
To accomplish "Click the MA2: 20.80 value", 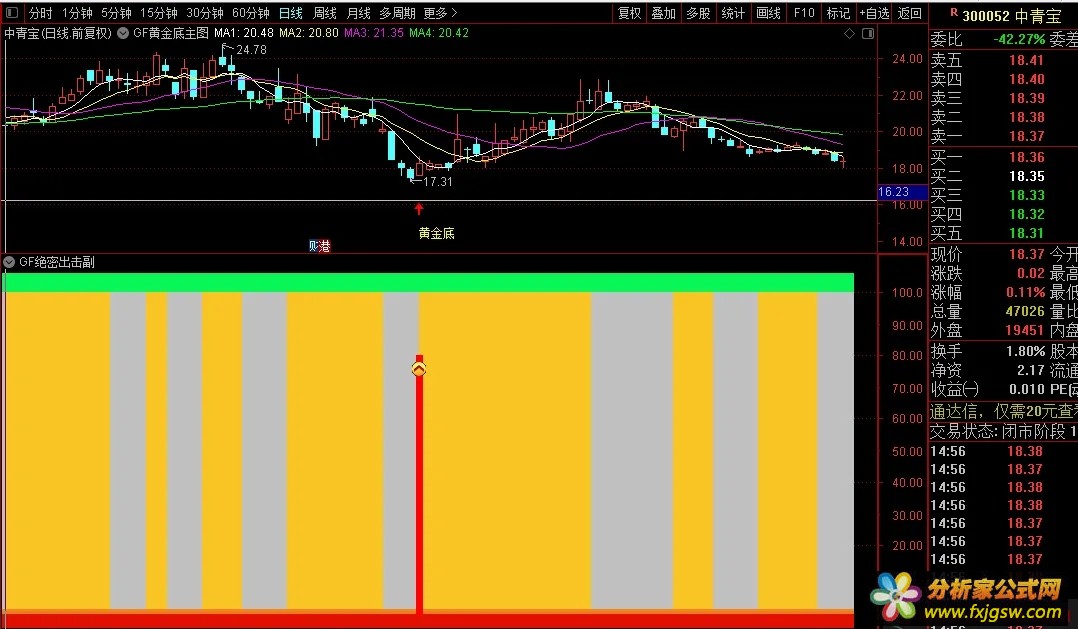I will click(x=309, y=33).
